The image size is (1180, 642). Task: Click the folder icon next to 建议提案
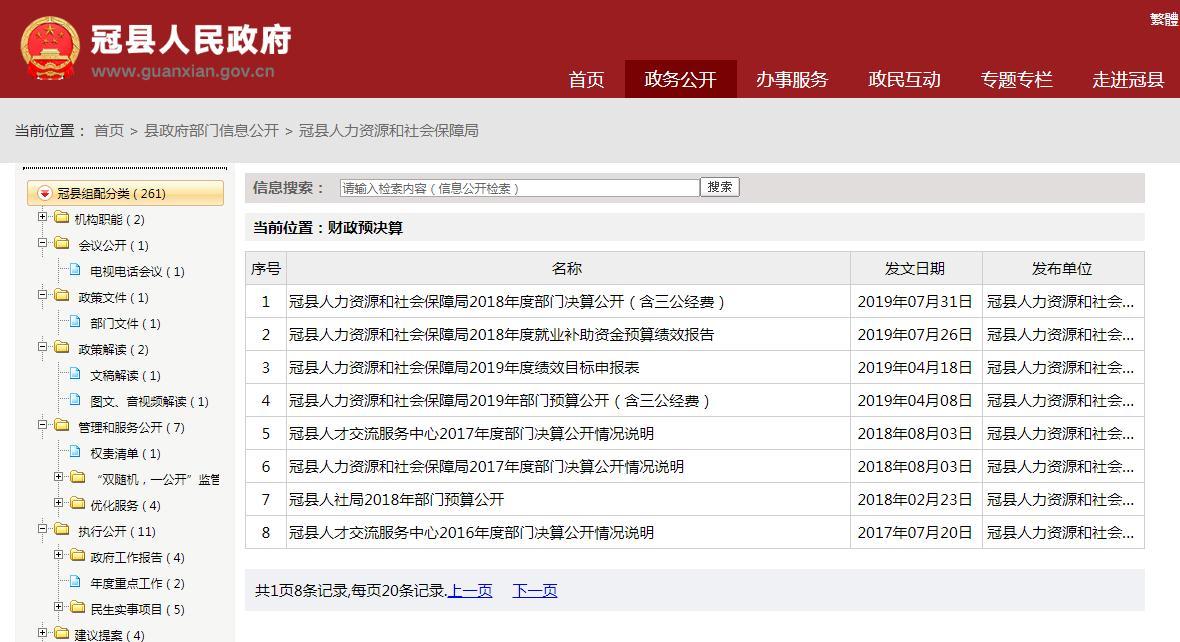click(x=62, y=634)
